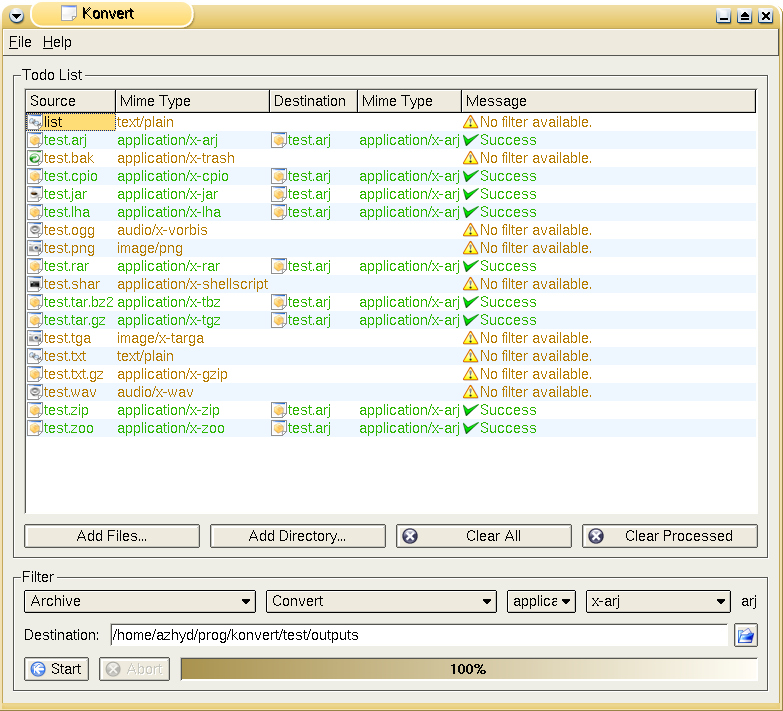
Task: Click the second Mime Type column header
Action: click(x=409, y=101)
